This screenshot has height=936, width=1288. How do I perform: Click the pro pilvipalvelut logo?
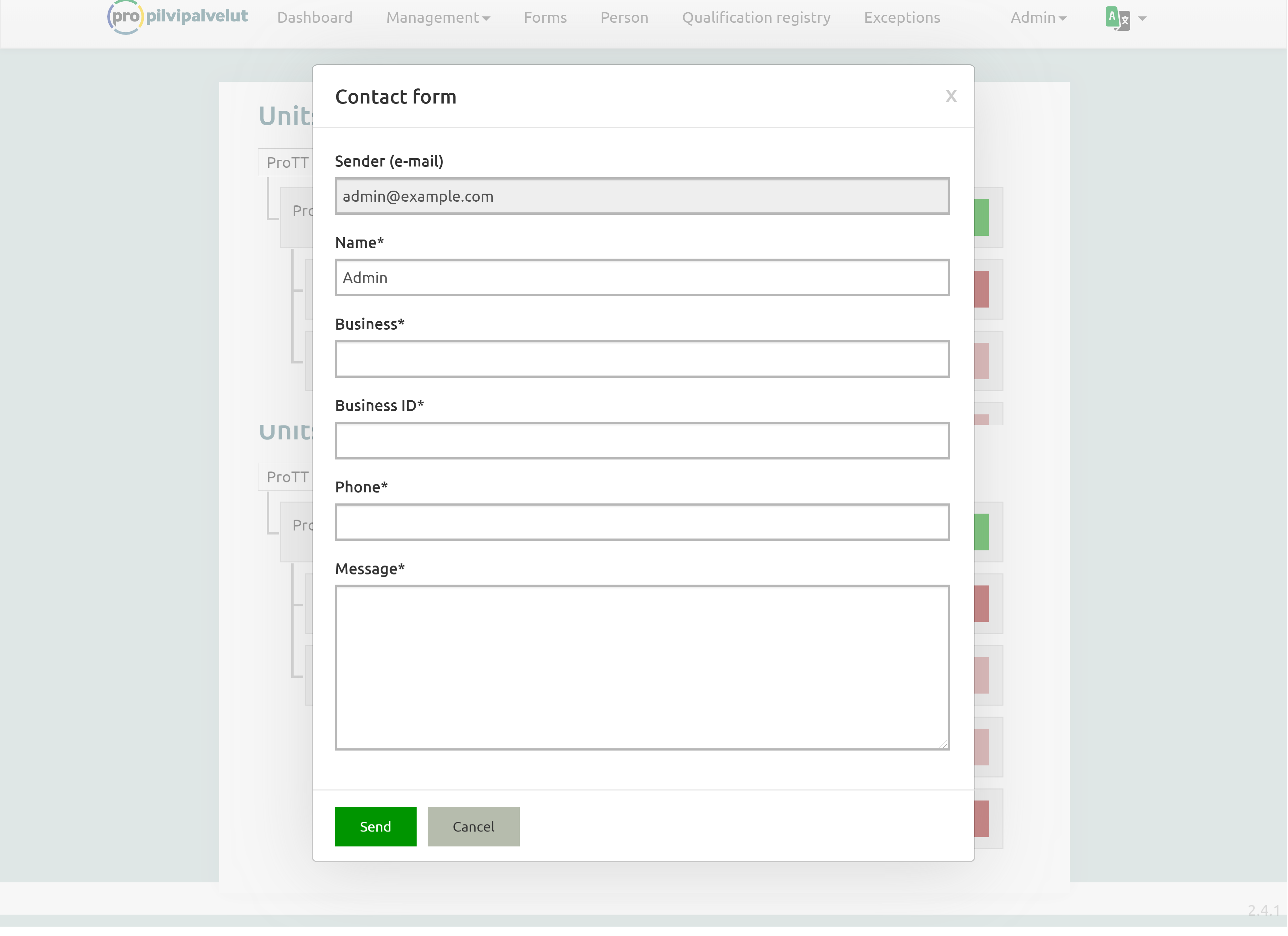(177, 17)
